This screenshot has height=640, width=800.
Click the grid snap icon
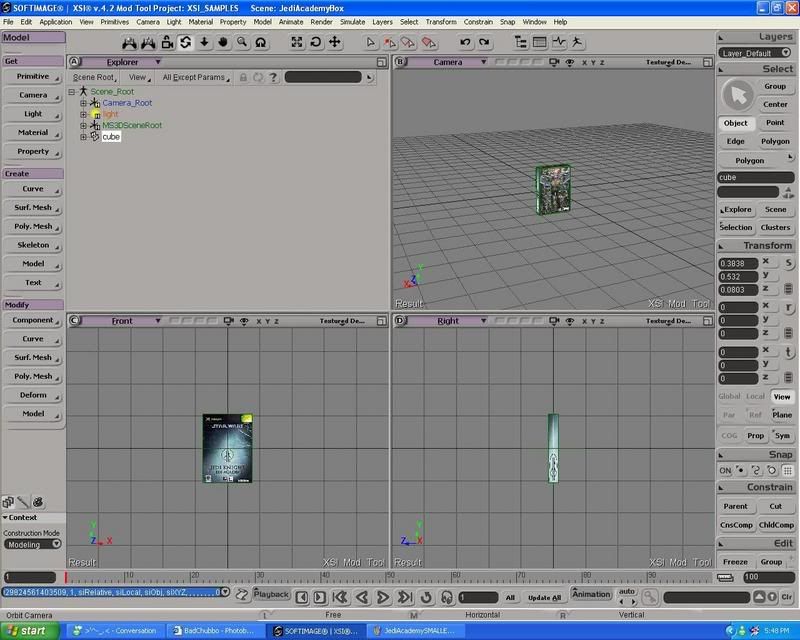click(787, 471)
